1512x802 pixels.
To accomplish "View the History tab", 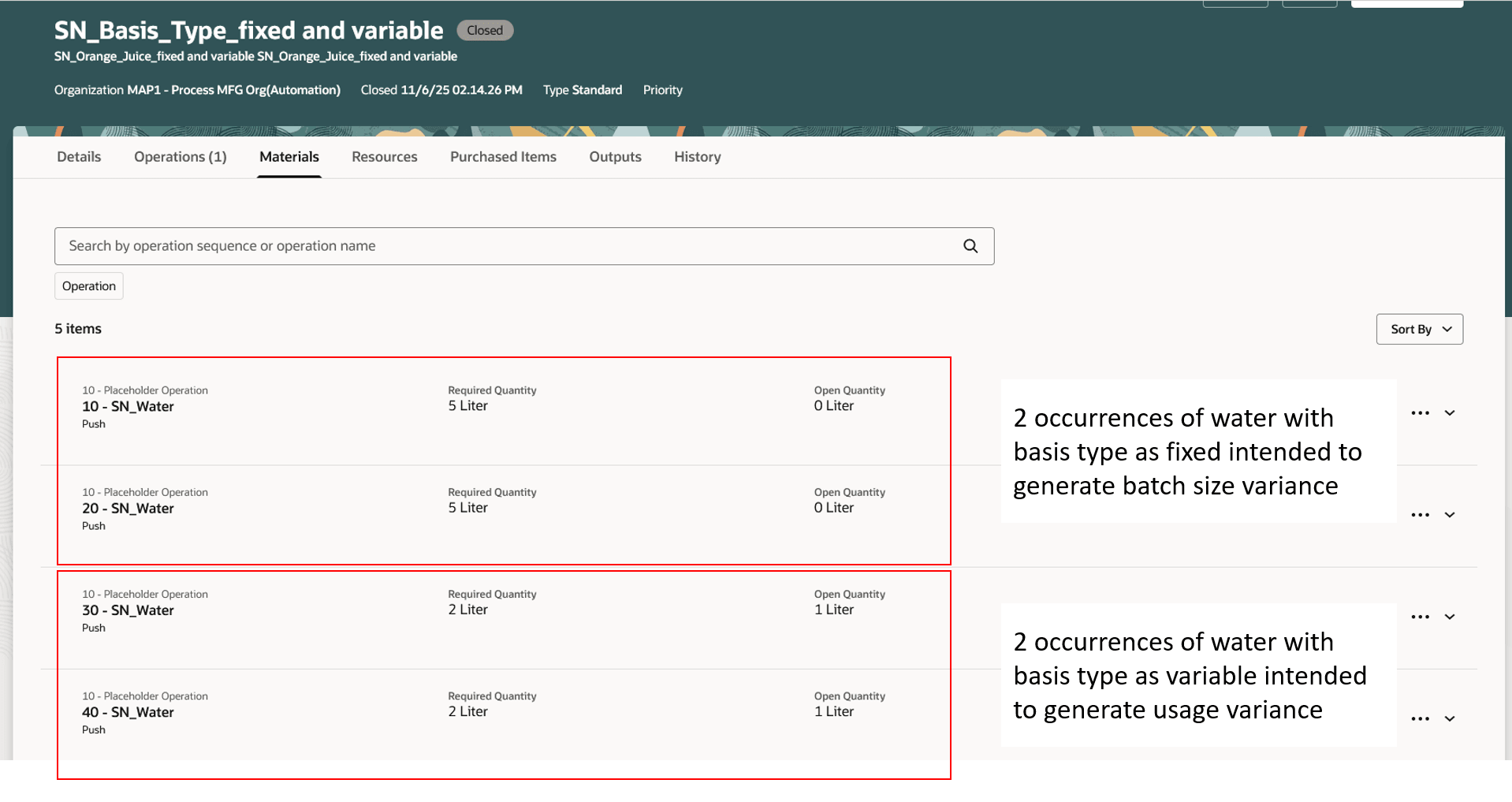I will click(x=696, y=156).
